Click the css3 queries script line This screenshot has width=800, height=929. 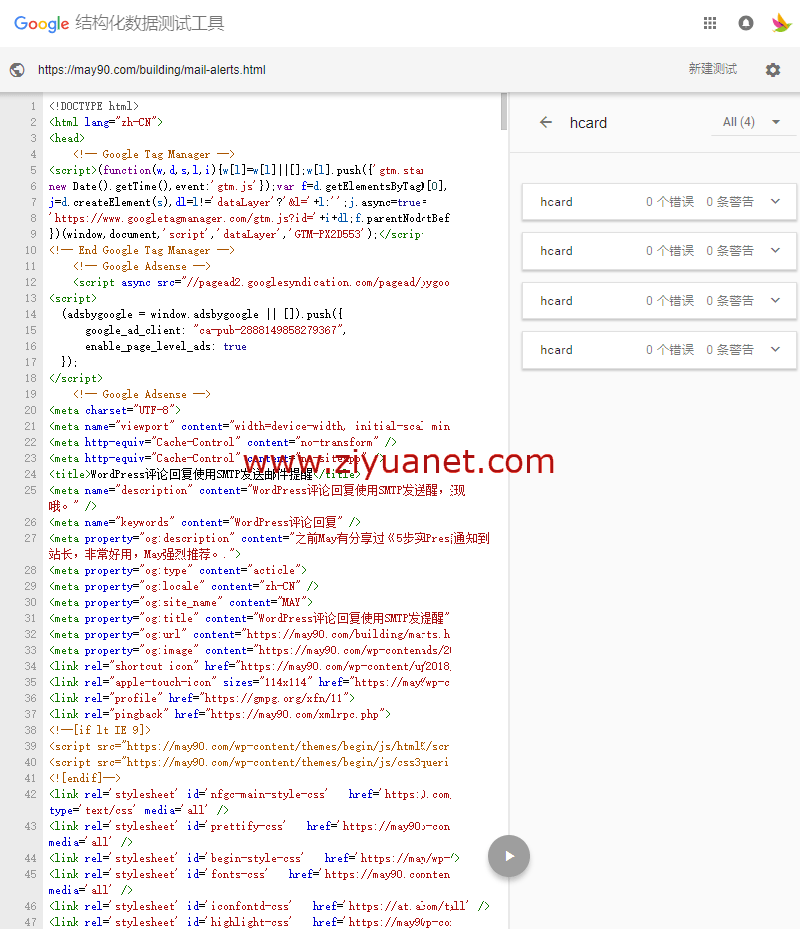tap(249, 762)
